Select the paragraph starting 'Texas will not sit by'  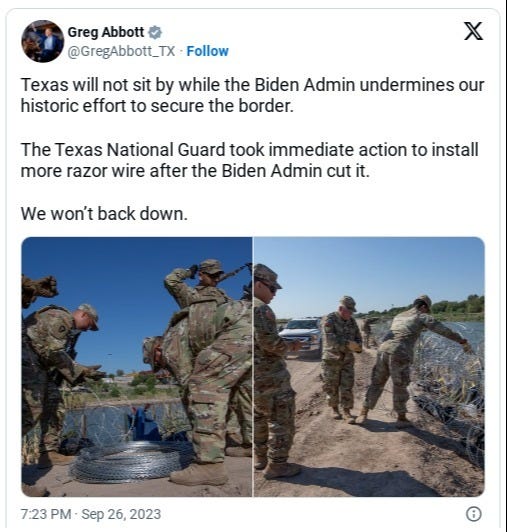pyautogui.click(x=252, y=95)
